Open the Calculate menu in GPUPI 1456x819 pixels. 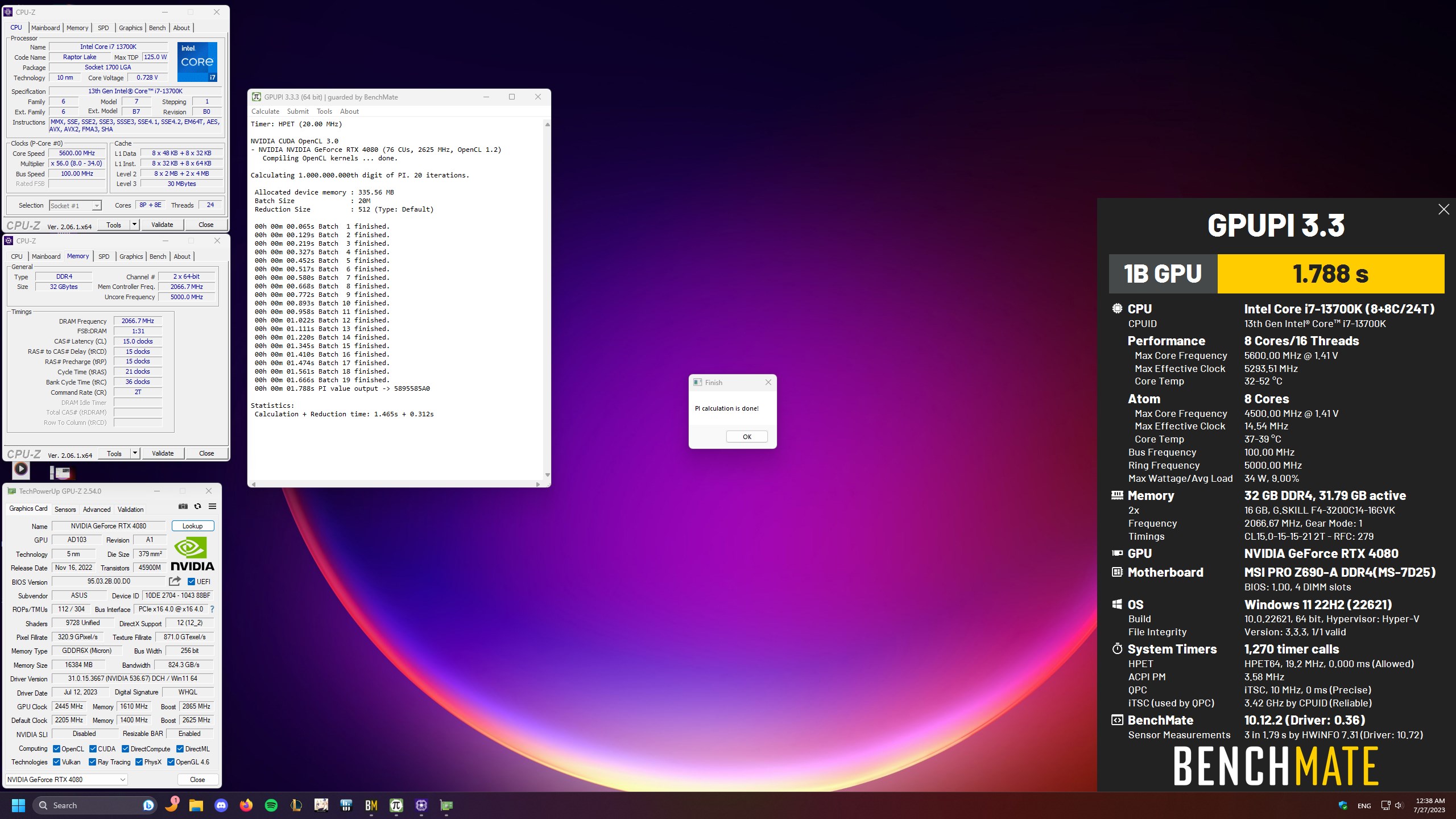(265, 111)
